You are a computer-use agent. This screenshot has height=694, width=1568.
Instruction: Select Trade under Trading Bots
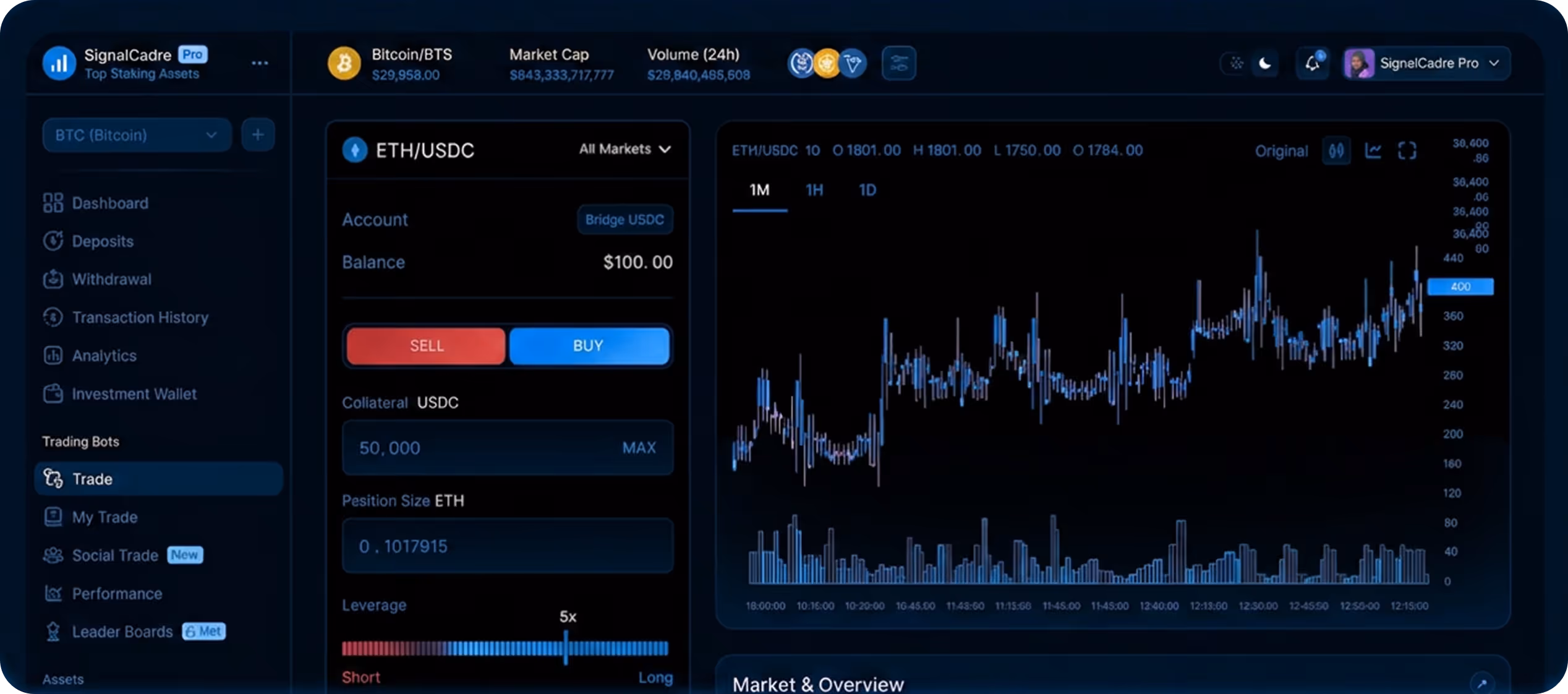(x=158, y=479)
